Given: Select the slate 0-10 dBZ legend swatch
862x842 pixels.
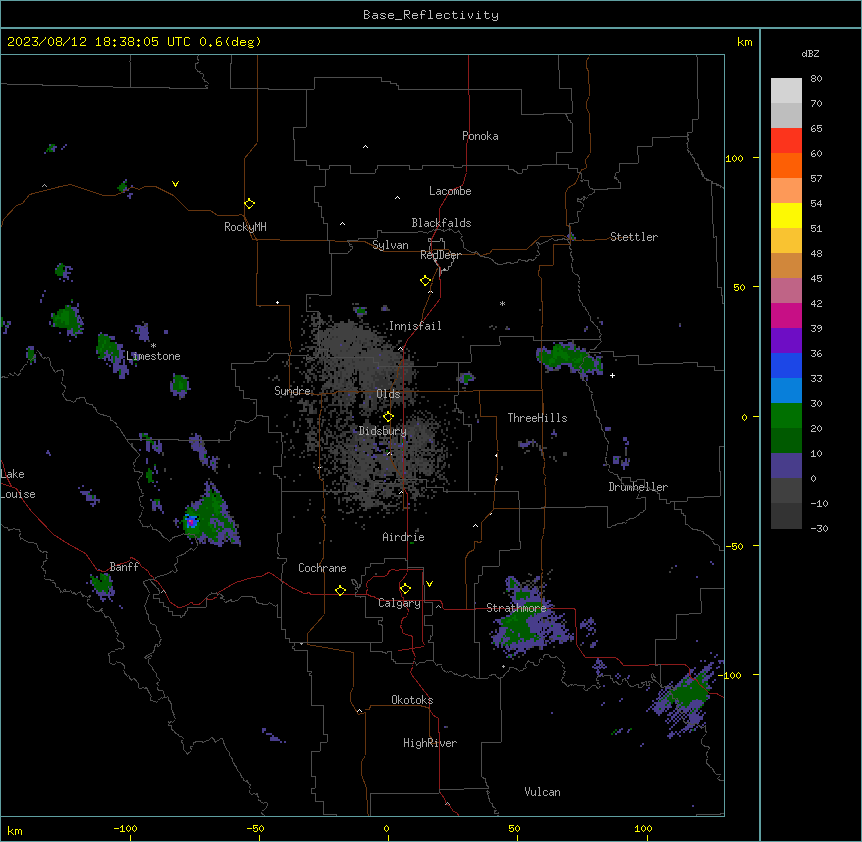Looking at the screenshot, I should [786, 466].
